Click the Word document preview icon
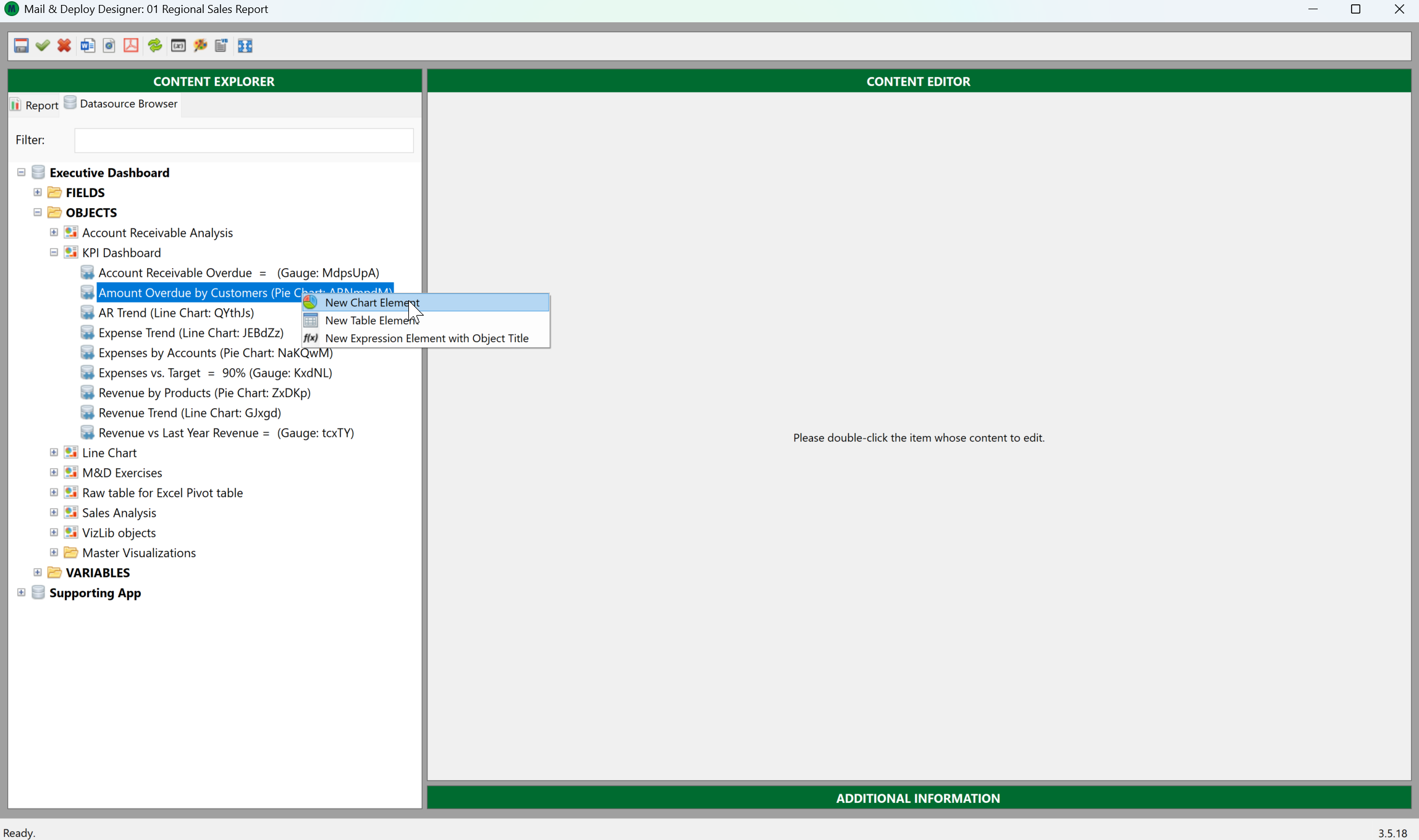Image resolution: width=1419 pixels, height=840 pixels. [88, 46]
